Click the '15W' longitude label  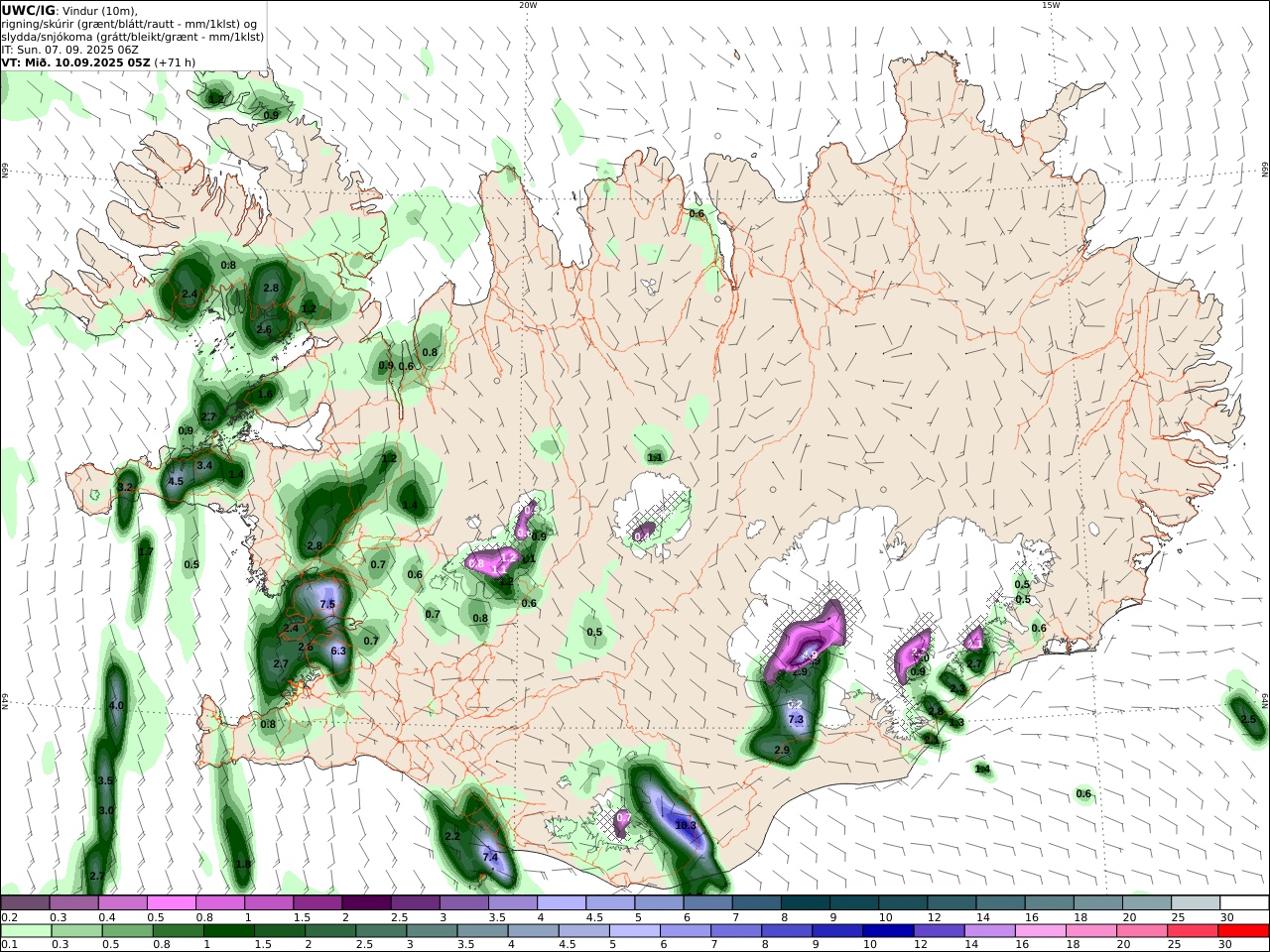click(x=1051, y=5)
